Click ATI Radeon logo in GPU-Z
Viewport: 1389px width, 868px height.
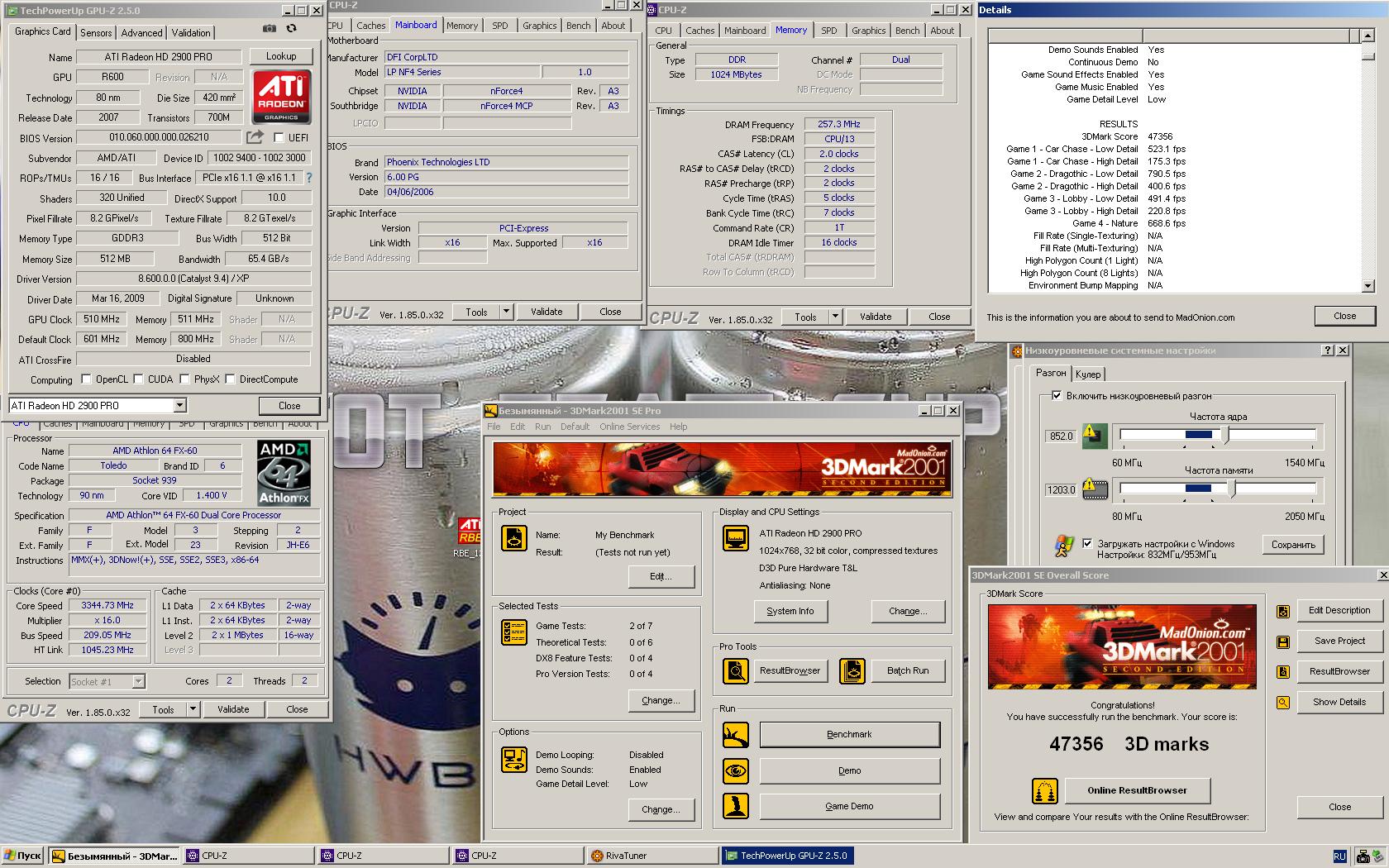point(281,97)
